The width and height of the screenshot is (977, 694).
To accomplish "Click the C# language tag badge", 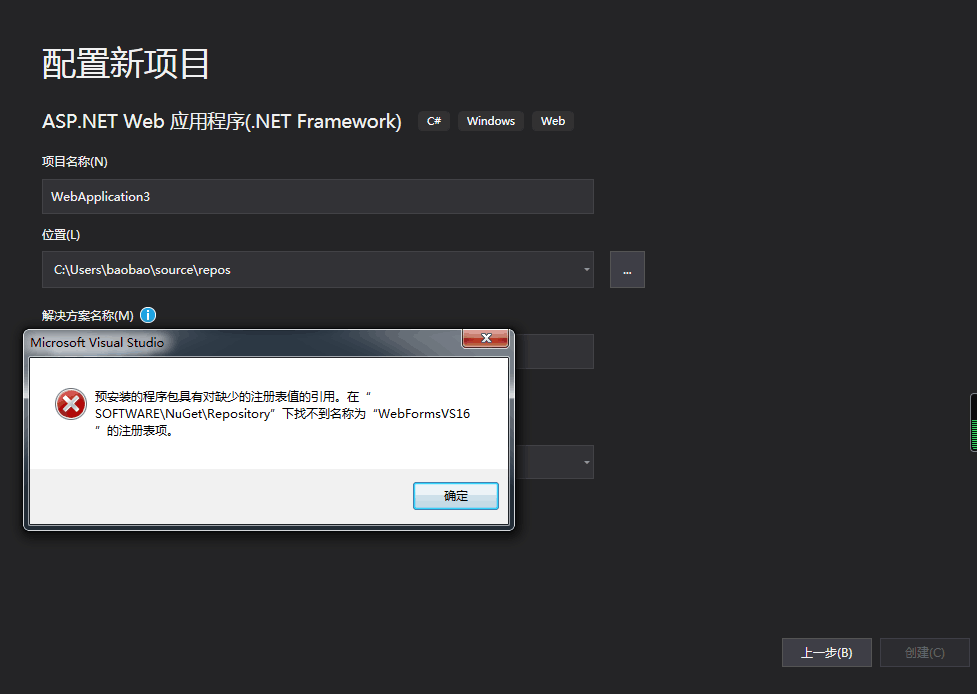I will click(x=433, y=120).
